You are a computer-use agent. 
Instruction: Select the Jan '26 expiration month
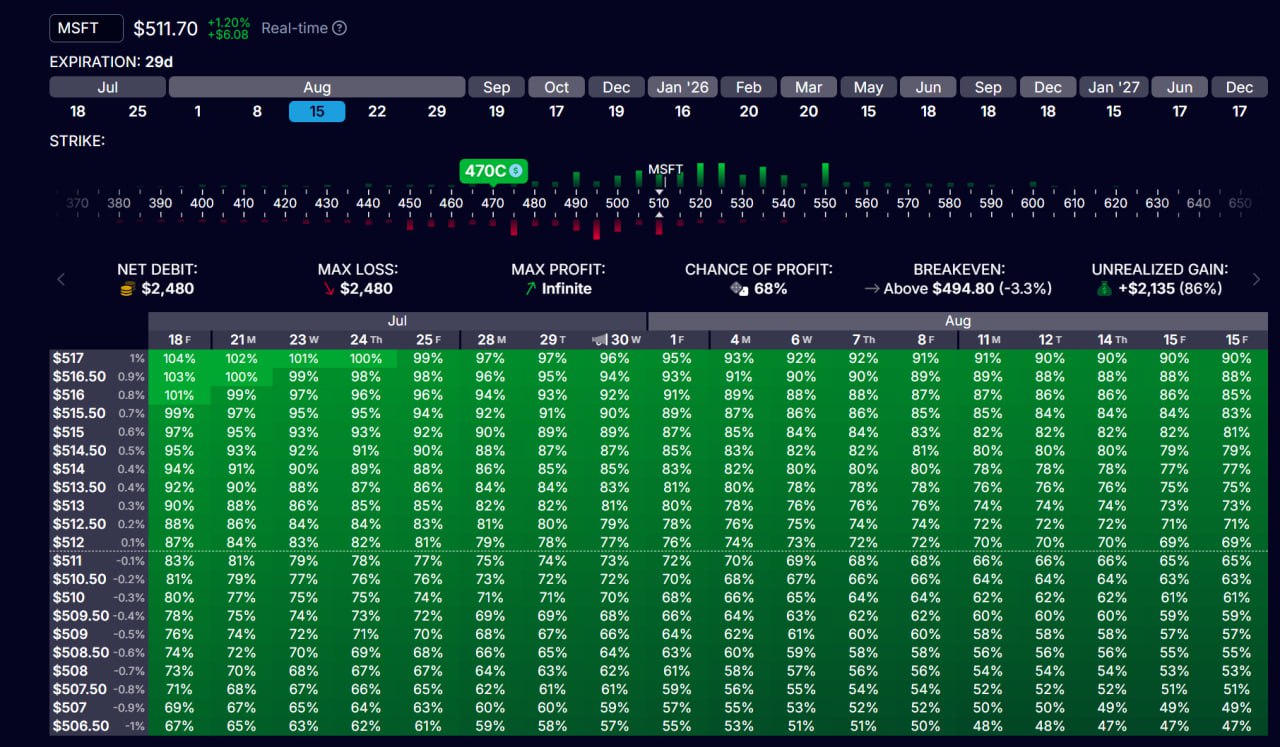pyautogui.click(x=682, y=87)
